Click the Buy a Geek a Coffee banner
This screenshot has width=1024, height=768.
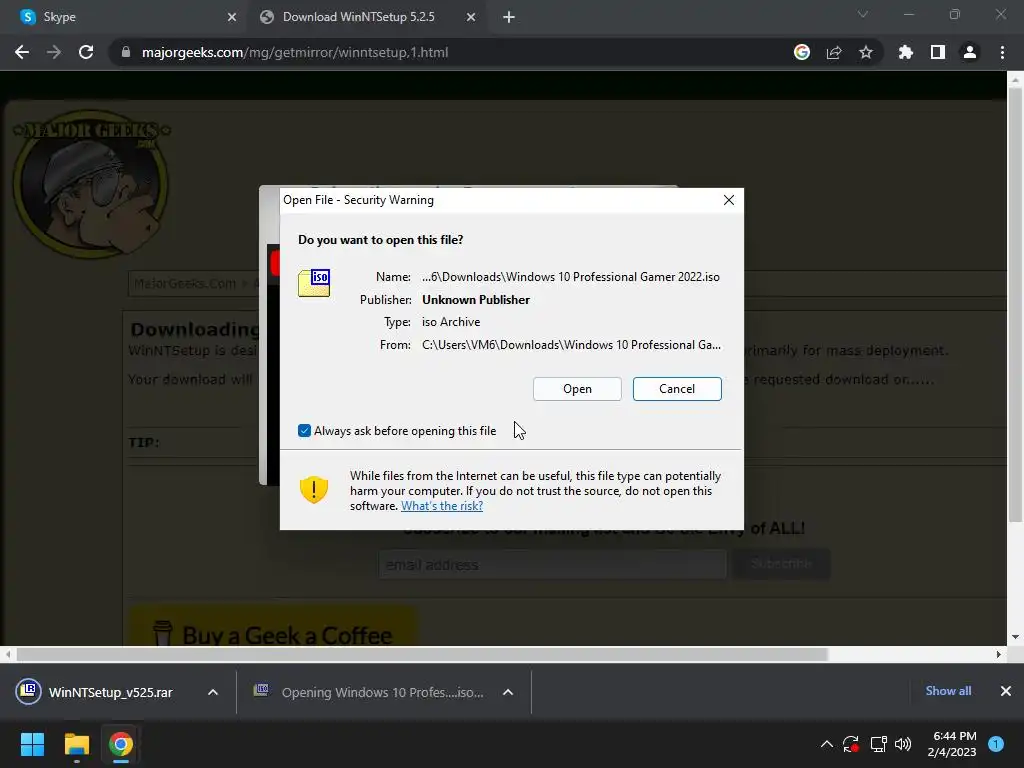point(273,628)
